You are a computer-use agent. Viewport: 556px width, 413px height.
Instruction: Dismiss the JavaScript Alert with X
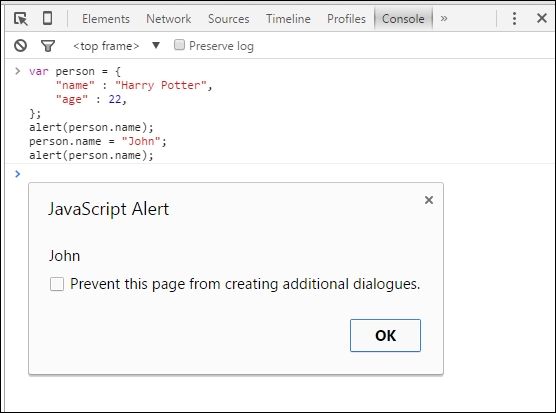pyautogui.click(x=429, y=200)
